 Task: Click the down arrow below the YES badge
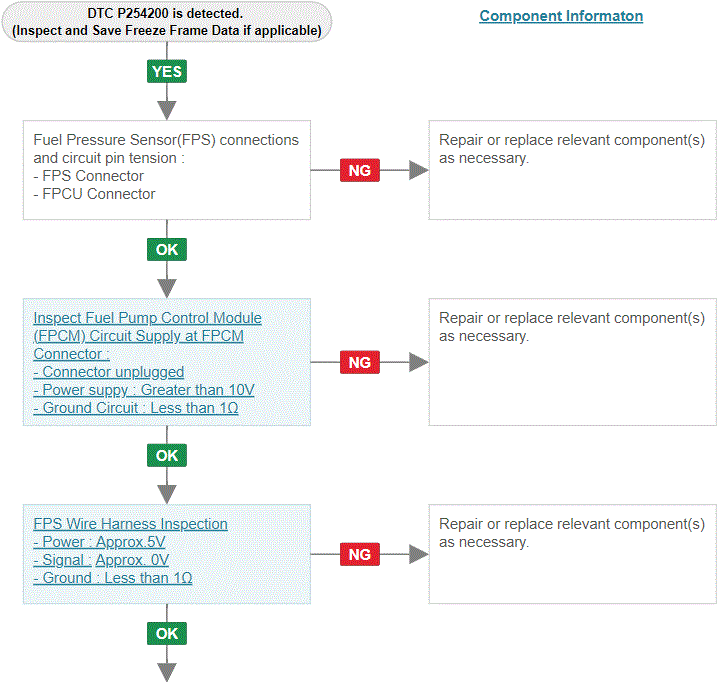click(167, 110)
